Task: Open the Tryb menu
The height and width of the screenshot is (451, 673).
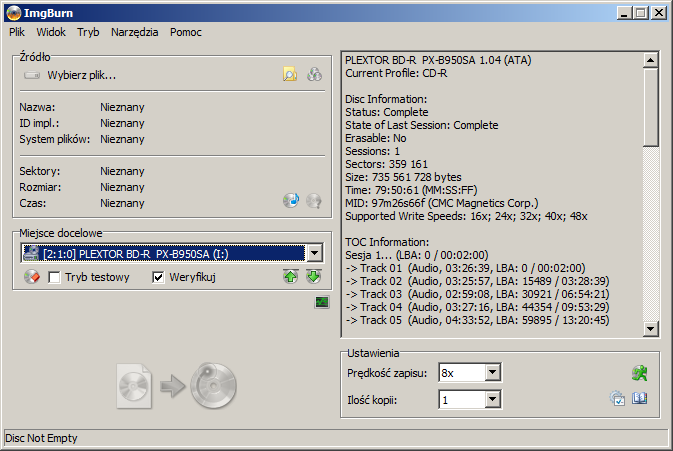Action: click(88, 32)
